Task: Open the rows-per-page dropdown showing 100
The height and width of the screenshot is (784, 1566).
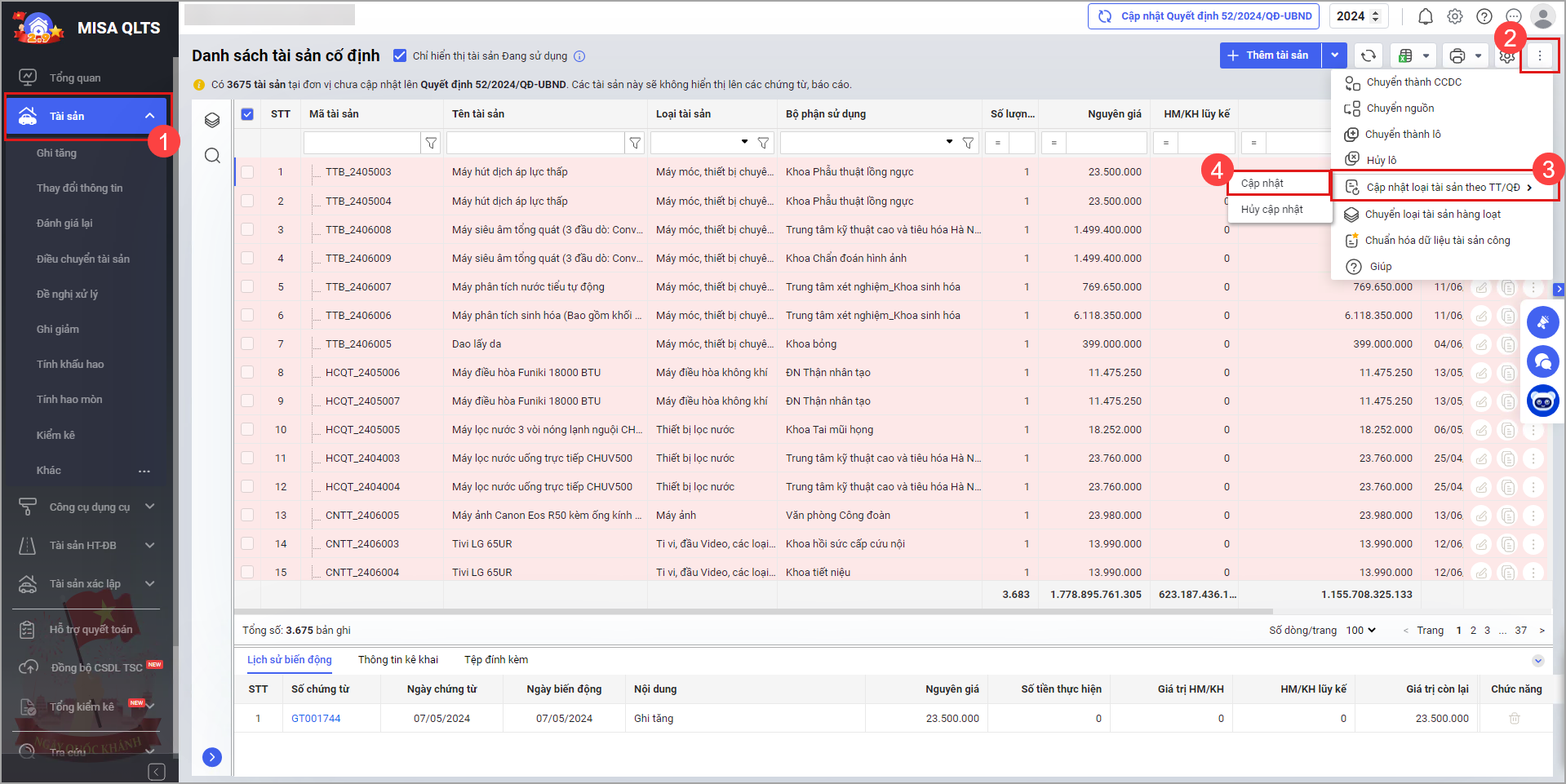Action: coord(1360,630)
